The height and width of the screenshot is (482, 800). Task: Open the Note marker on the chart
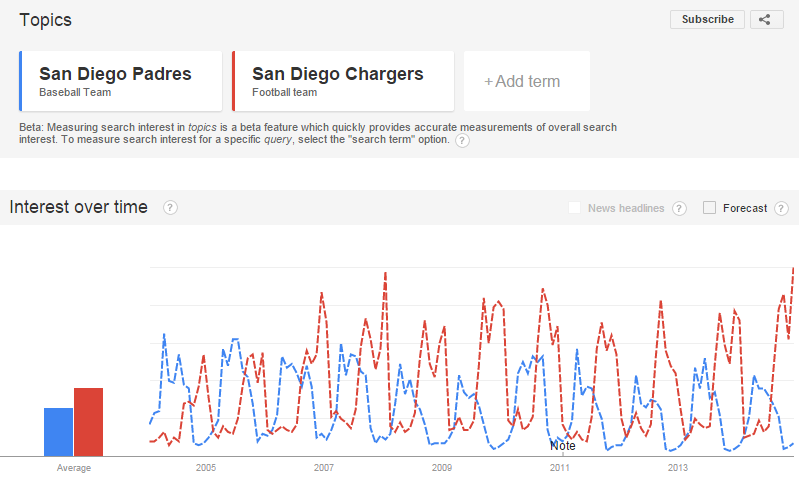tap(563, 446)
